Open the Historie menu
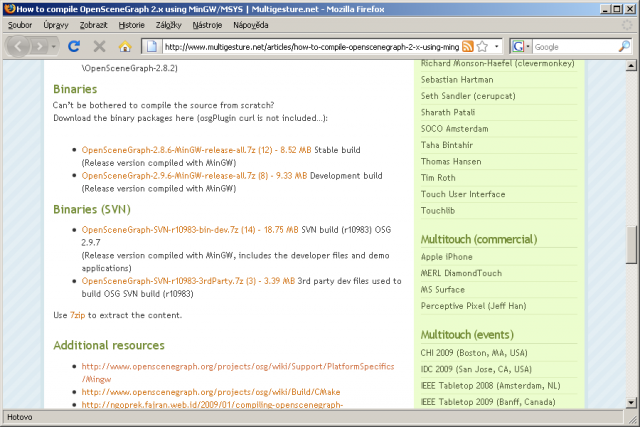This screenshot has width=640, height=427. pyautogui.click(x=131, y=25)
